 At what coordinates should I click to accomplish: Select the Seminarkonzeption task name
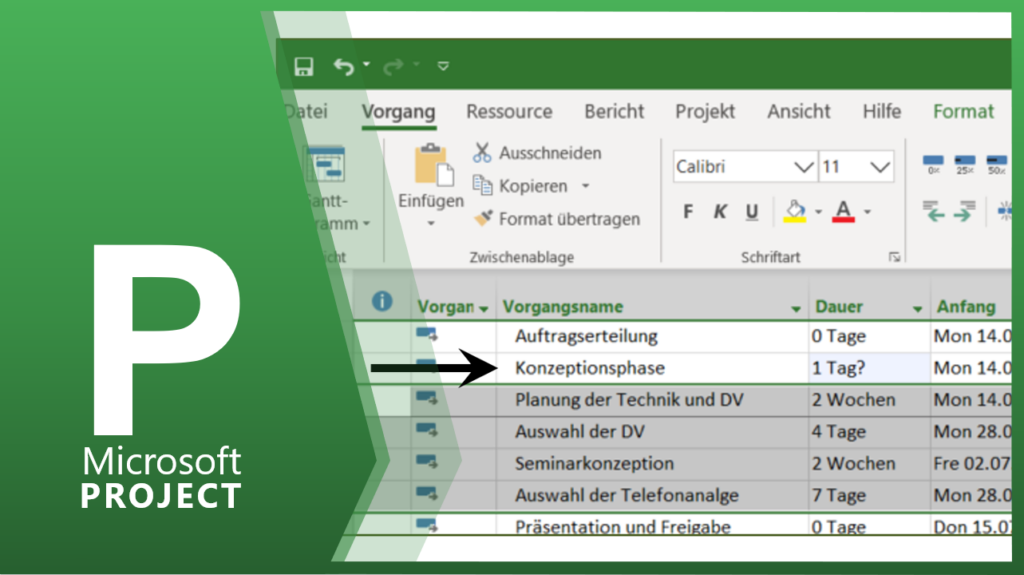click(594, 464)
